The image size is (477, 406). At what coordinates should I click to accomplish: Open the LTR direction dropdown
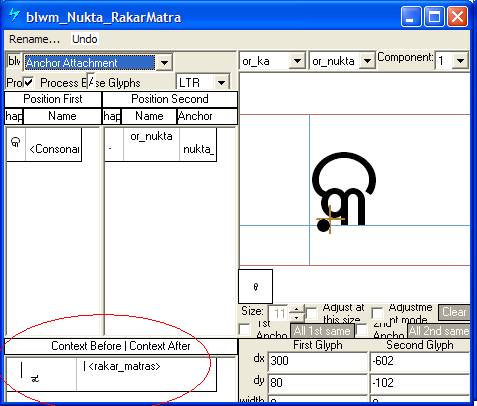click(x=221, y=82)
